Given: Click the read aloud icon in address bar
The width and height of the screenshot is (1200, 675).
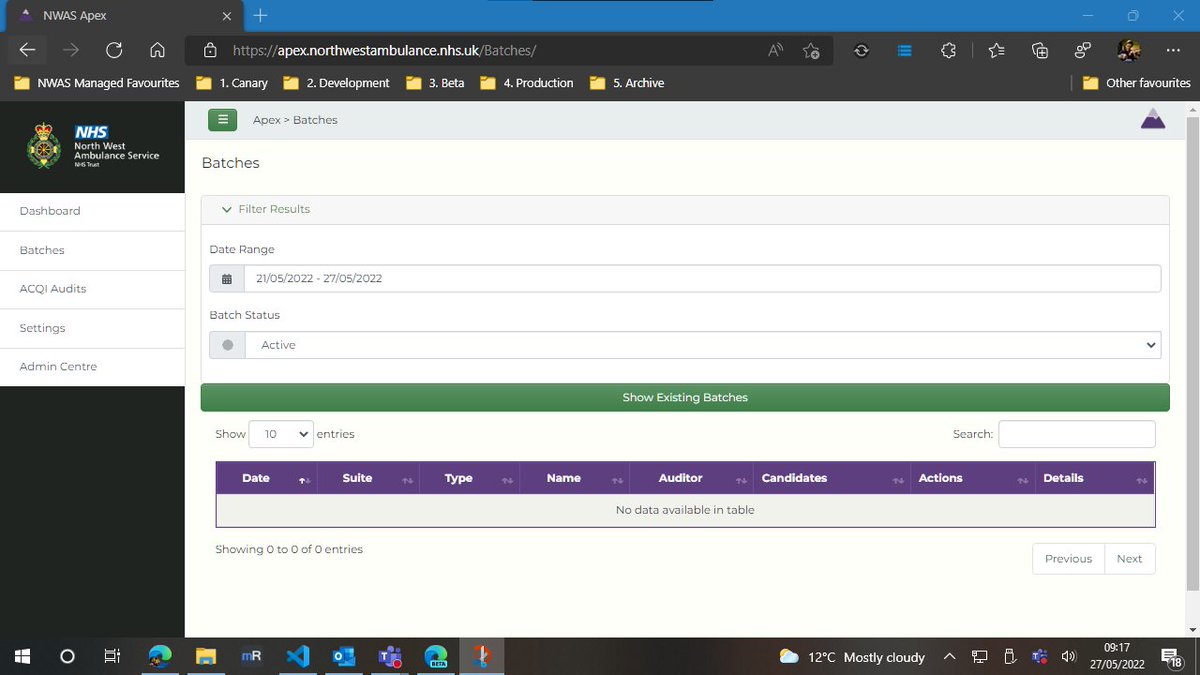Looking at the screenshot, I should tap(775, 50).
